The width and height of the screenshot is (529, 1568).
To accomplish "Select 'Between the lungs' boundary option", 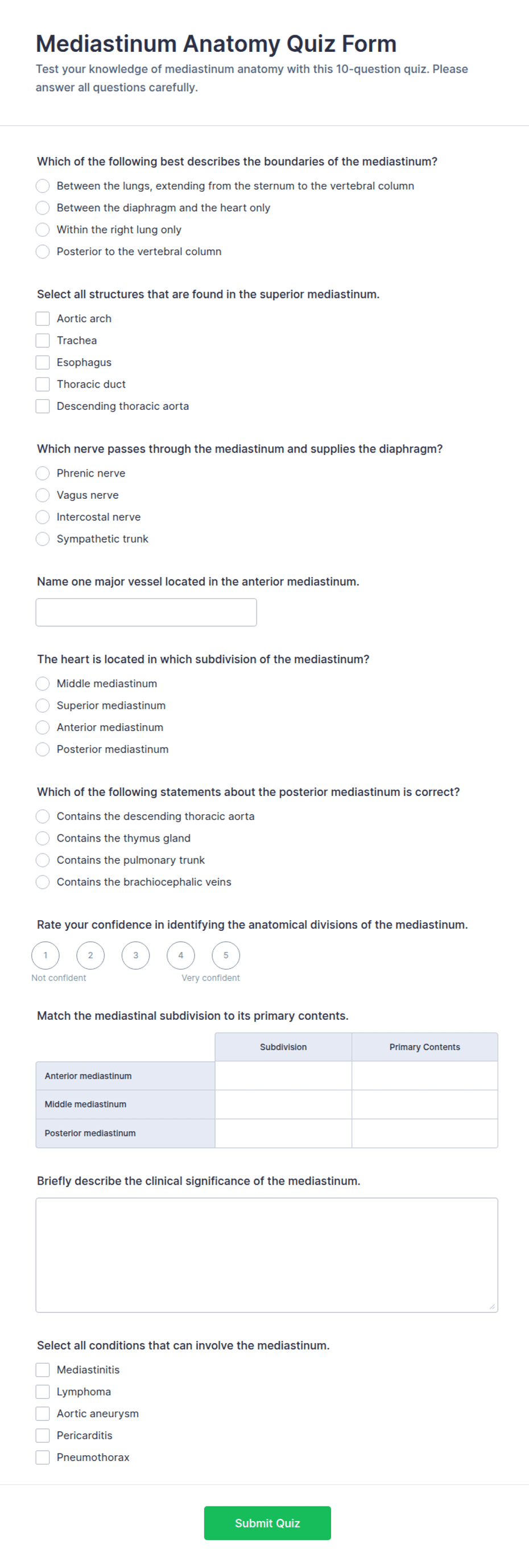I will pos(43,186).
